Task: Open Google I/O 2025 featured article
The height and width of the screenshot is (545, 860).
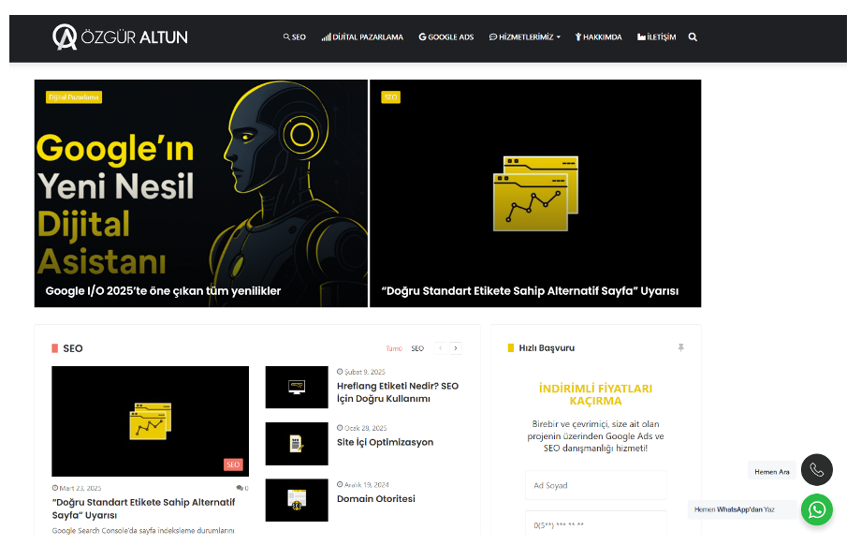Action: point(163,291)
